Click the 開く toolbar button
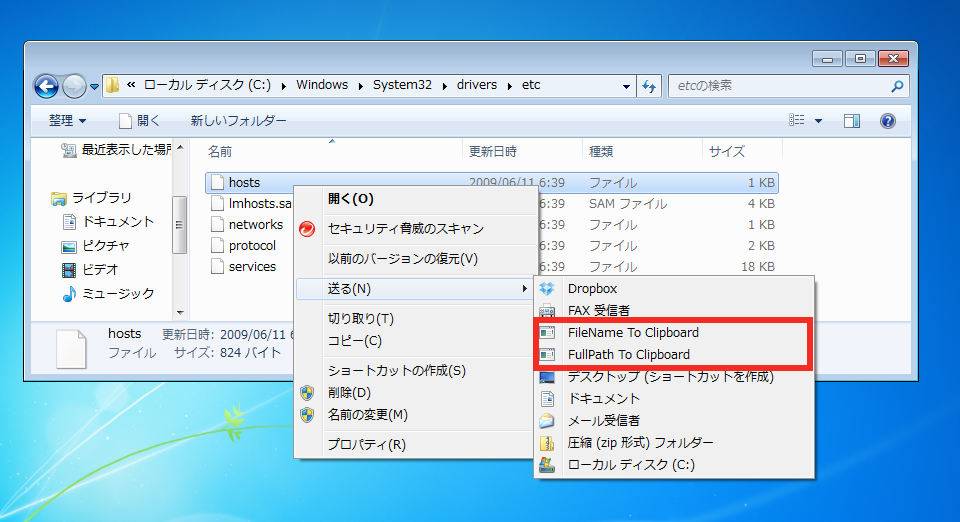This screenshot has width=960, height=522. [140, 121]
